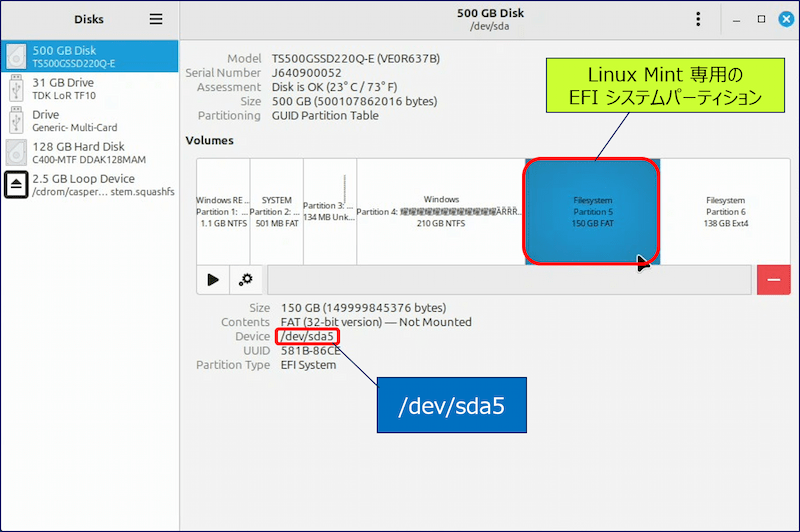Open the drive options three-dot menu
This screenshot has height=532, width=800.
tap(698, 19)
